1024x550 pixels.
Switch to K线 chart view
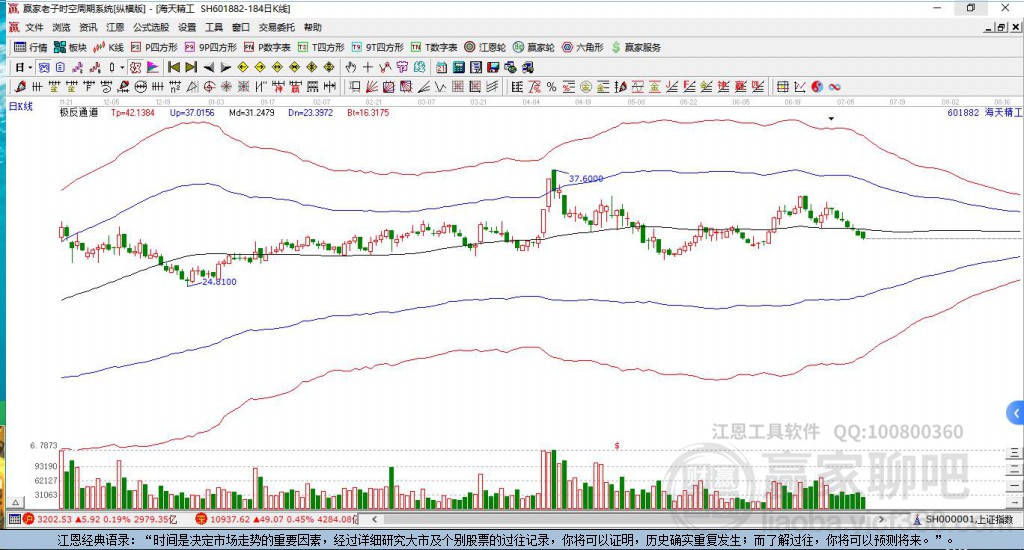[x=108, y=47]
